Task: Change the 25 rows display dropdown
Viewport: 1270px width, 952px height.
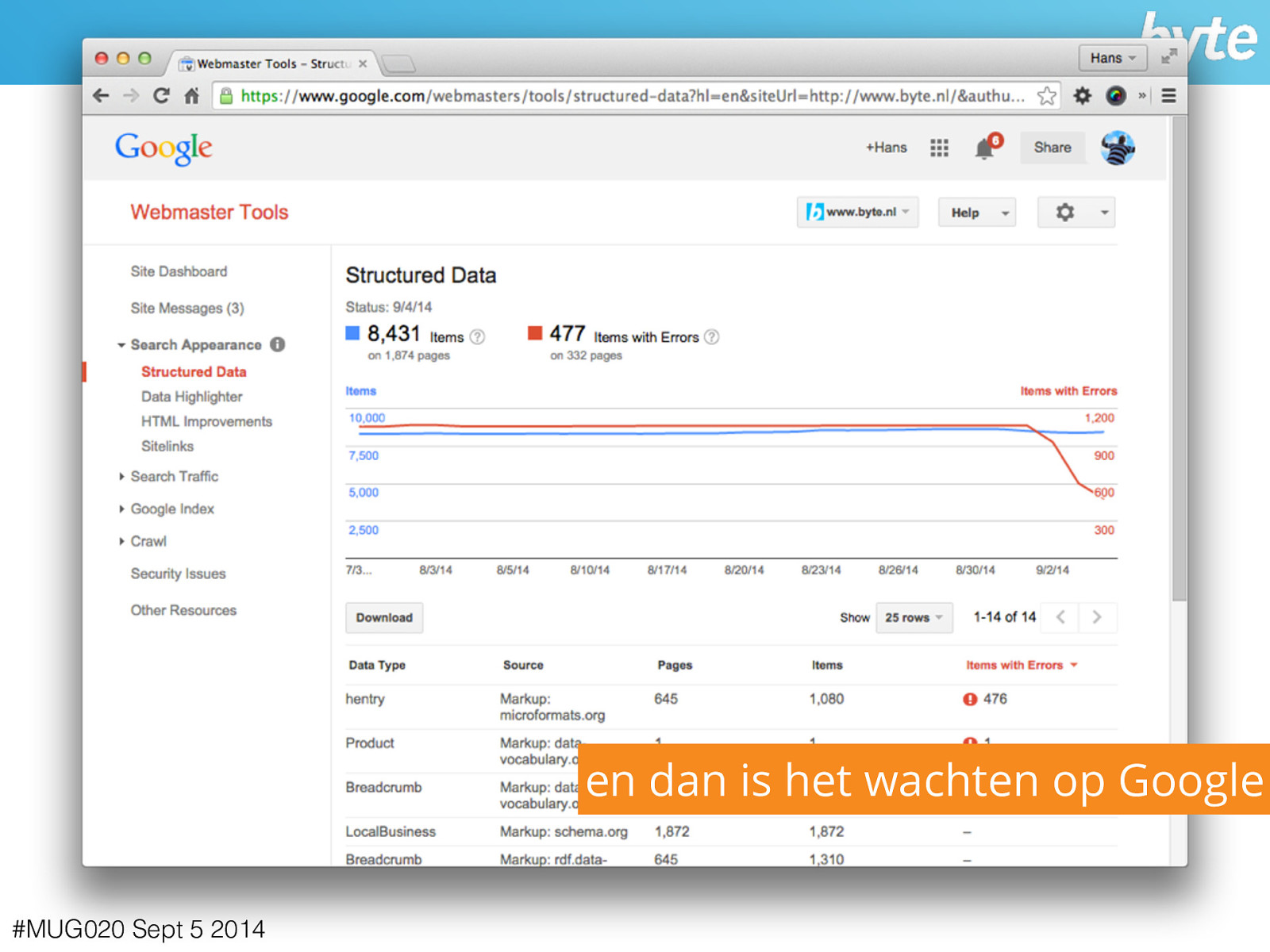Action: click(x=914, y=617)
